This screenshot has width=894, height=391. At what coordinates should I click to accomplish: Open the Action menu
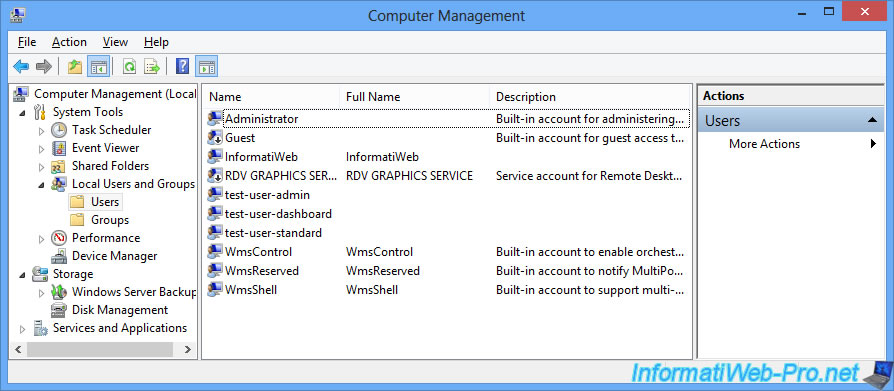[x=69, y=42]
